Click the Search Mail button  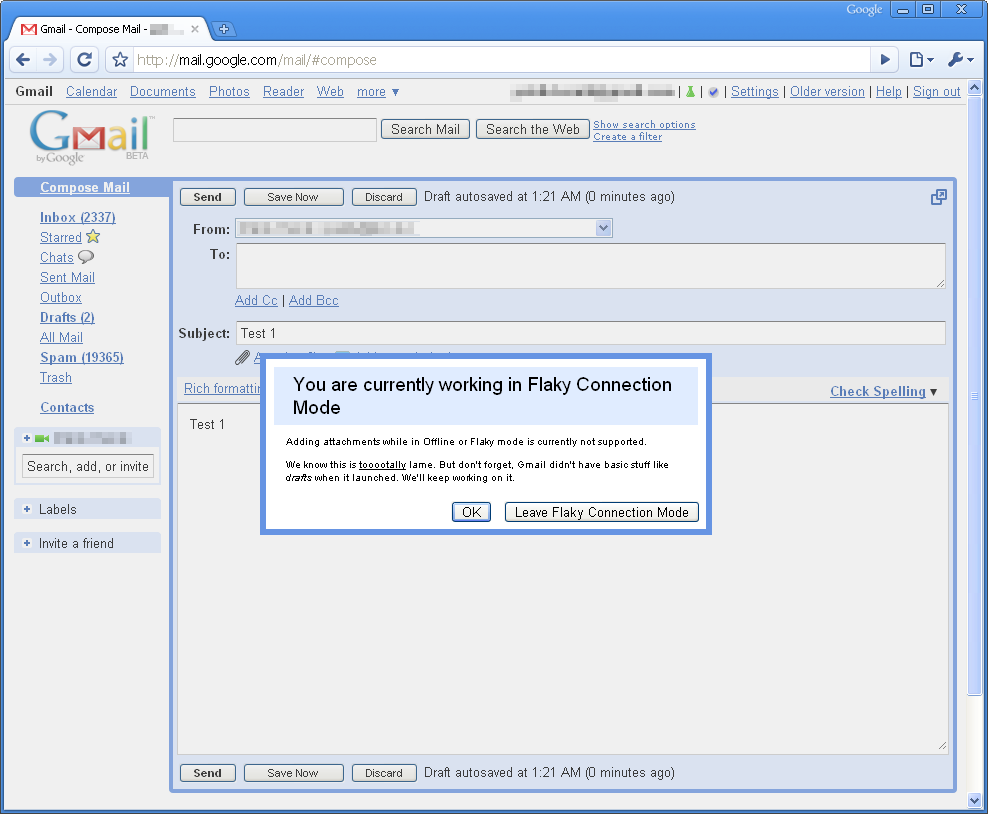425,129
